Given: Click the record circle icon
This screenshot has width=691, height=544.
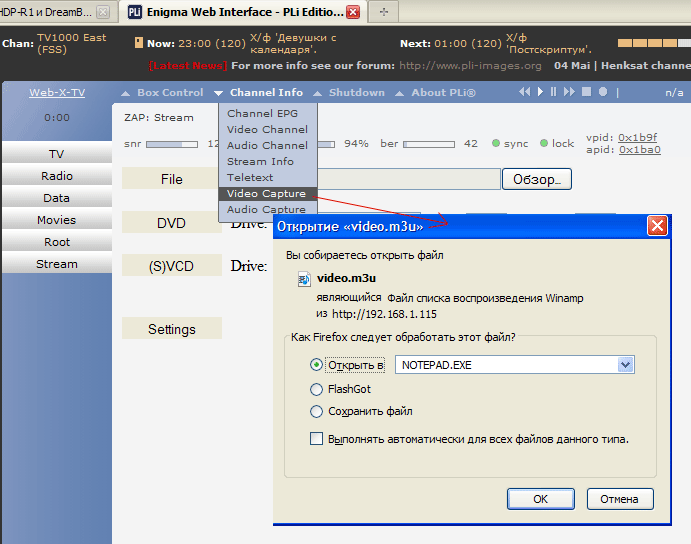Looking at the screenshot, I should pos(603,92).
